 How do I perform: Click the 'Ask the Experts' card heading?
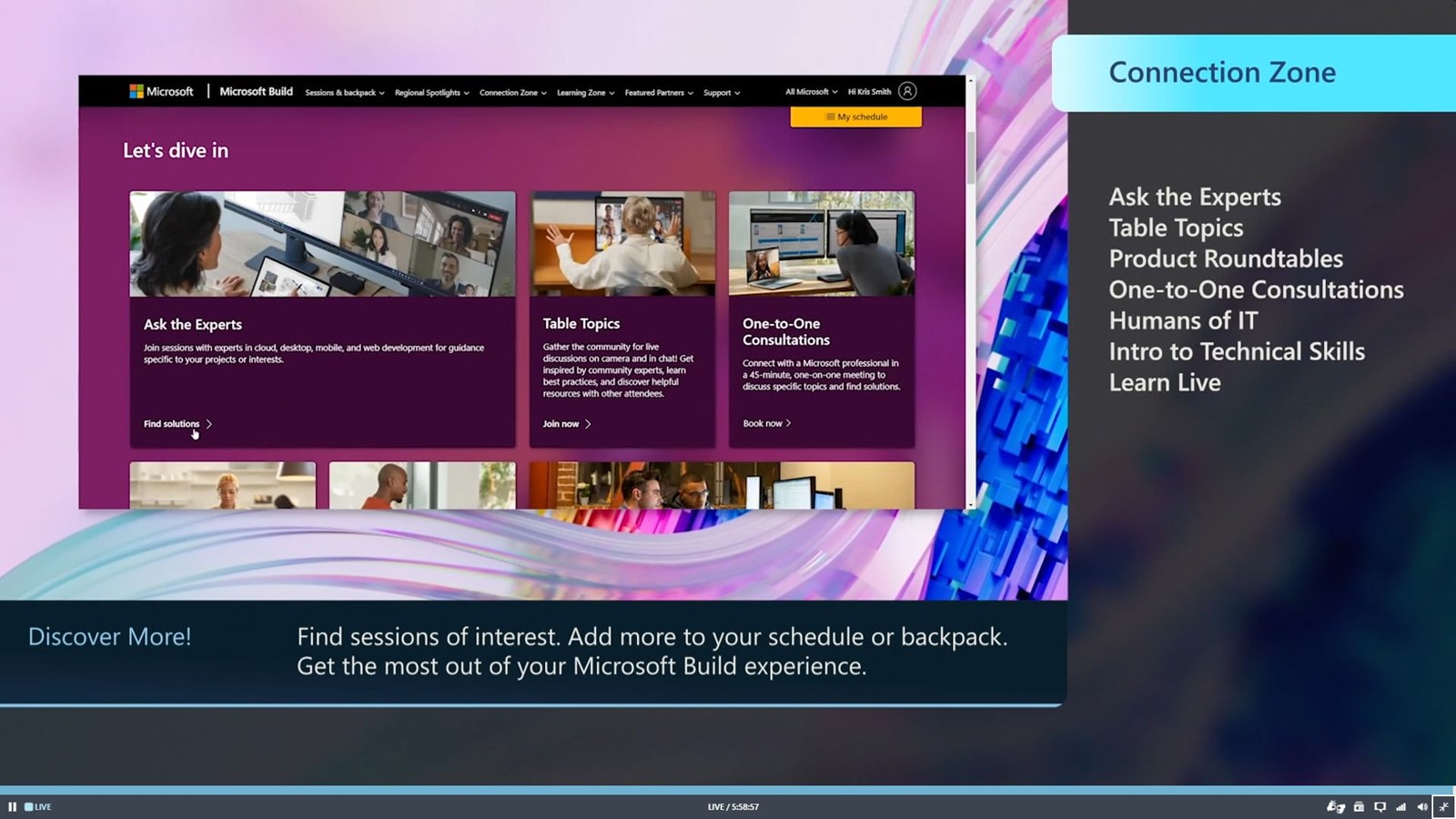193,325
